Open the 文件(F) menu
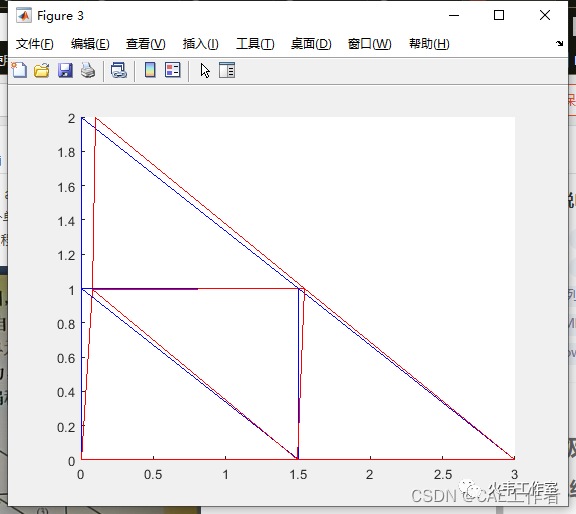The height and width of the screenshot is (514, 576). point(35,44)
